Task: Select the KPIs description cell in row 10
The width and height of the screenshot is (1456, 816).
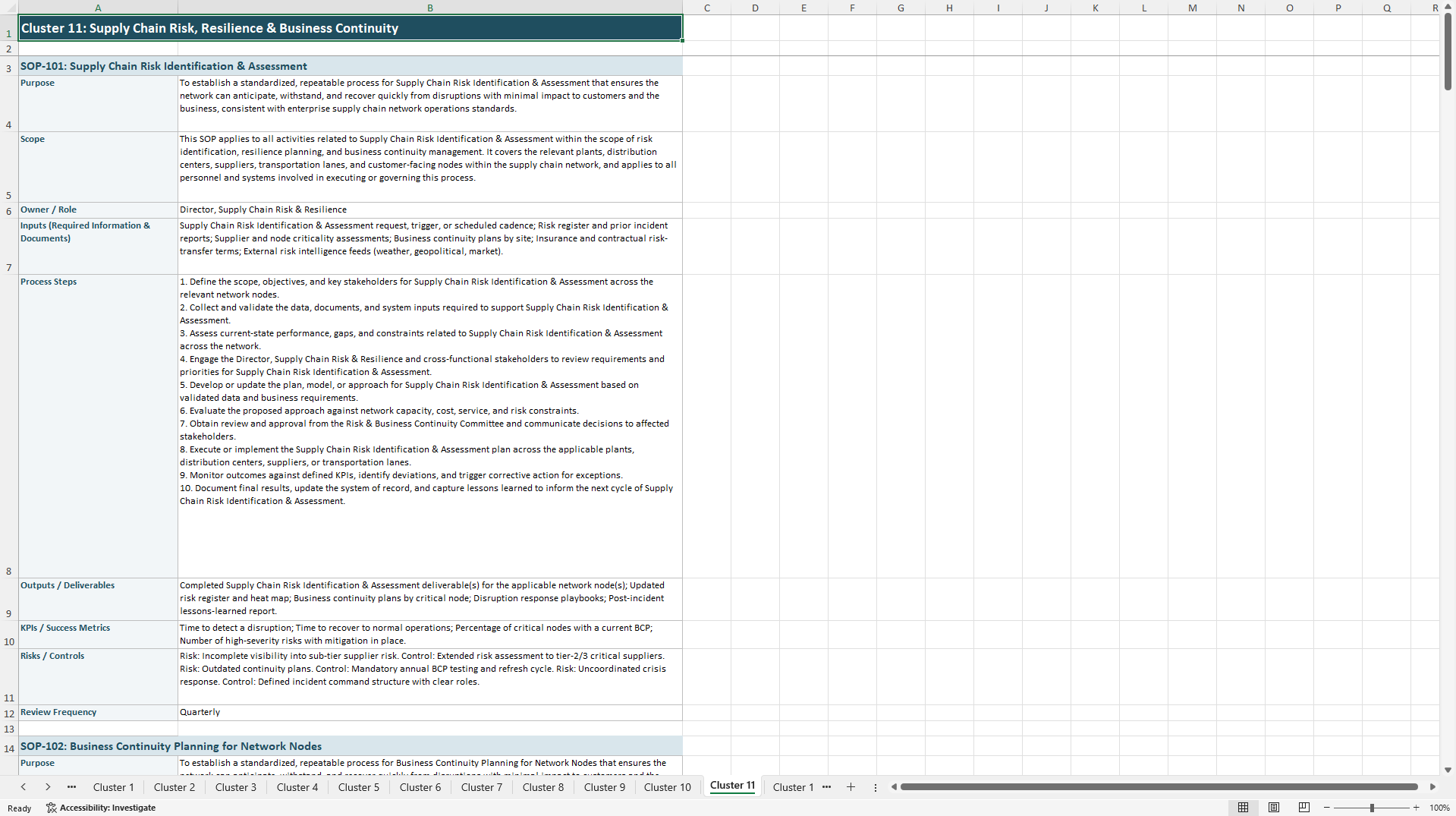Action: (x=430, y=635)
